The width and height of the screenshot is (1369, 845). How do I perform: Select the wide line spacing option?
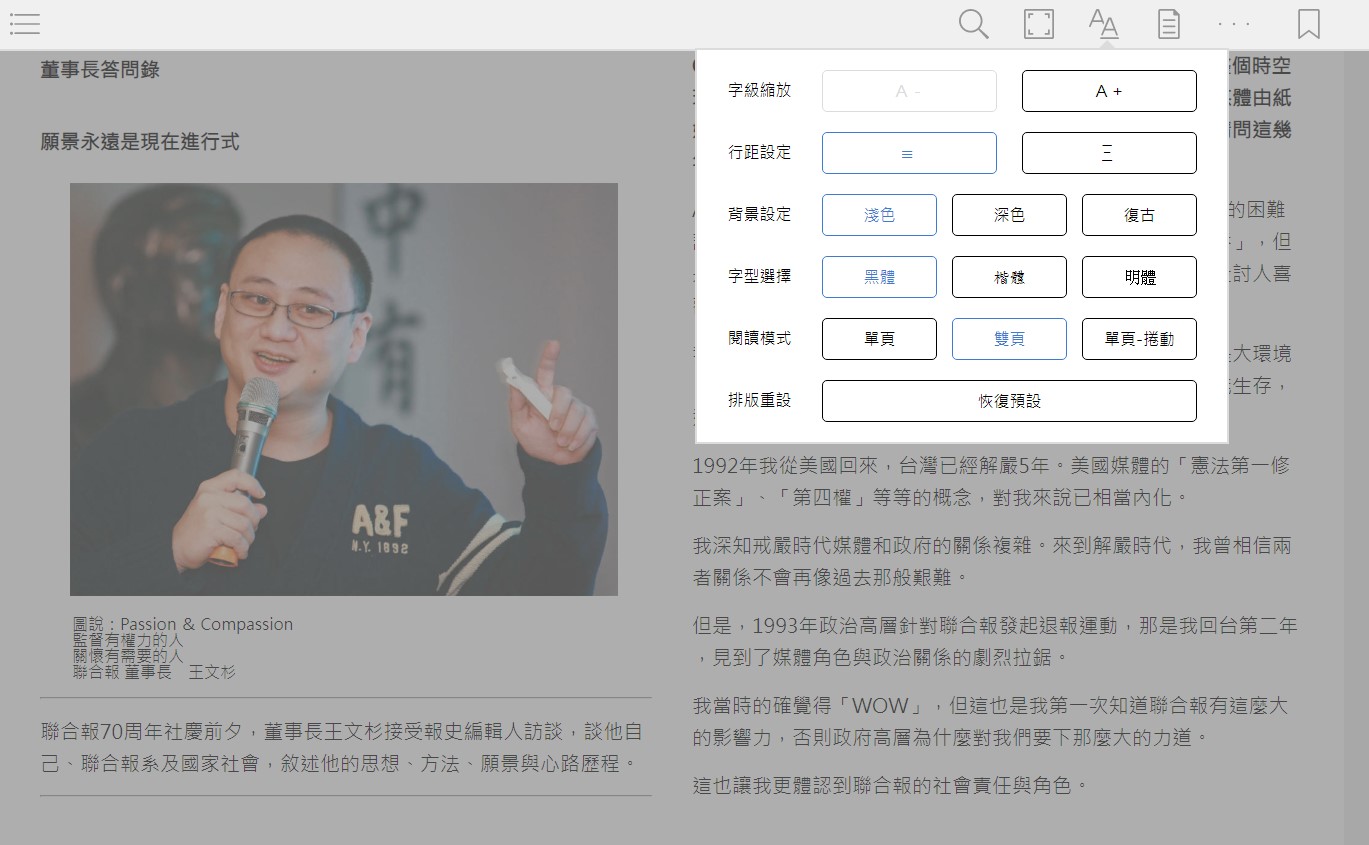coord(1108,153)
